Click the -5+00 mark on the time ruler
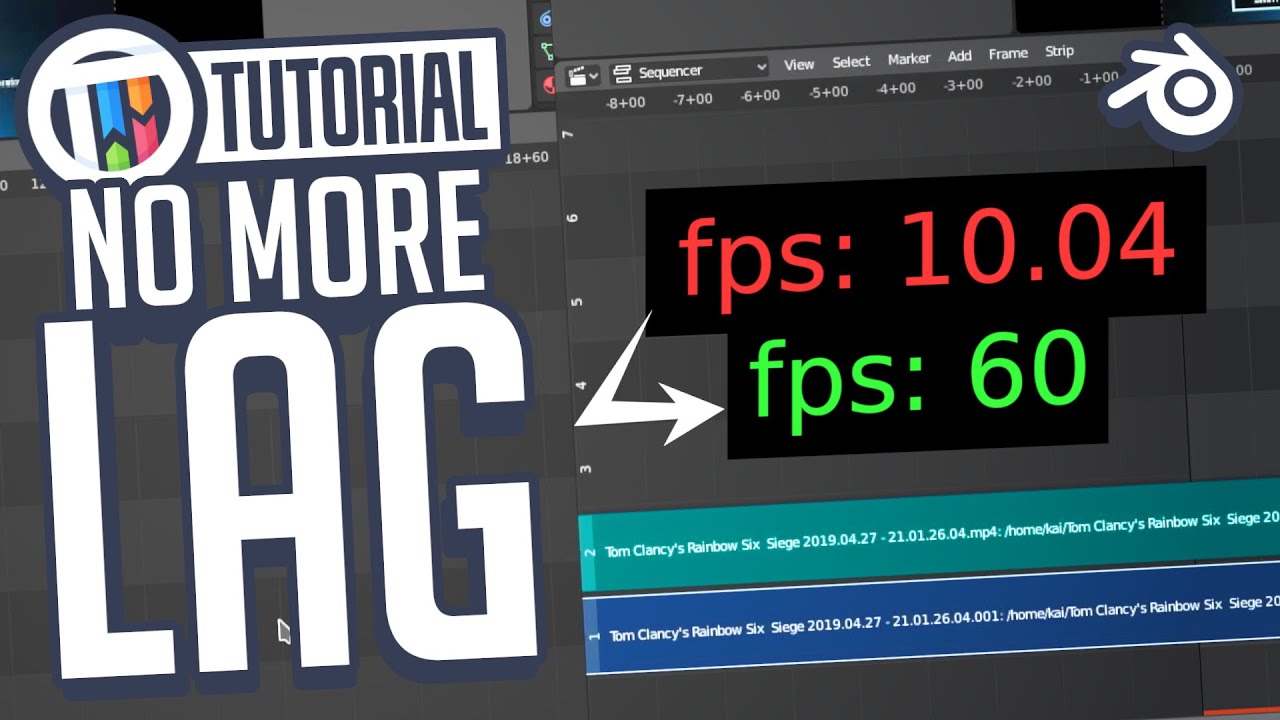Image resolution: width=1280 pixels, height=720 pixels. [828, 92]
